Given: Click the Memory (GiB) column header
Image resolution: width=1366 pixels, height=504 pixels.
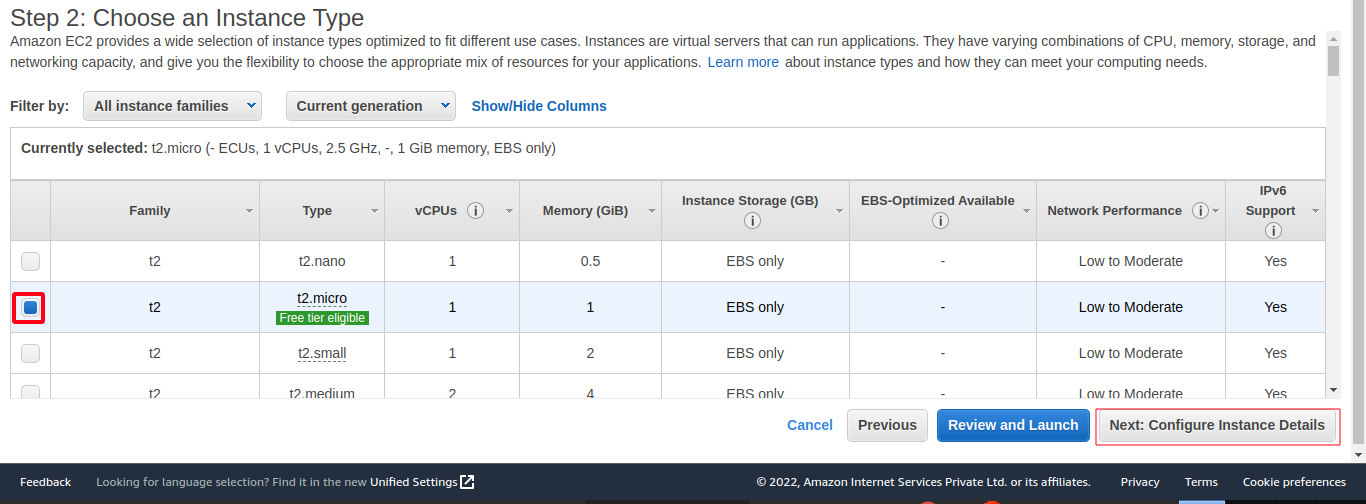Looking at the screenshot, I should pyautogui.click(x=585, y=211).
